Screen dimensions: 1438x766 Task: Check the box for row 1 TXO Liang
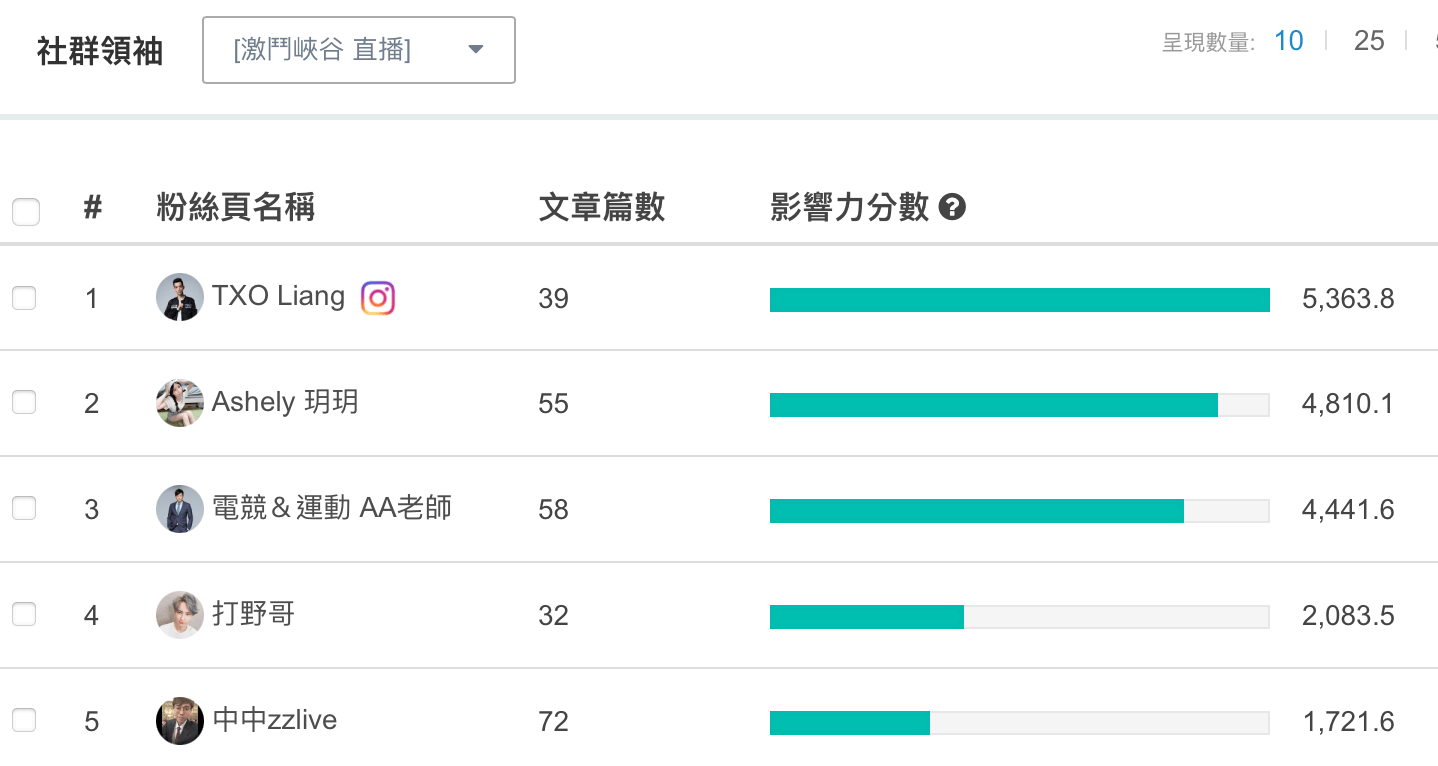click(24, 297)
